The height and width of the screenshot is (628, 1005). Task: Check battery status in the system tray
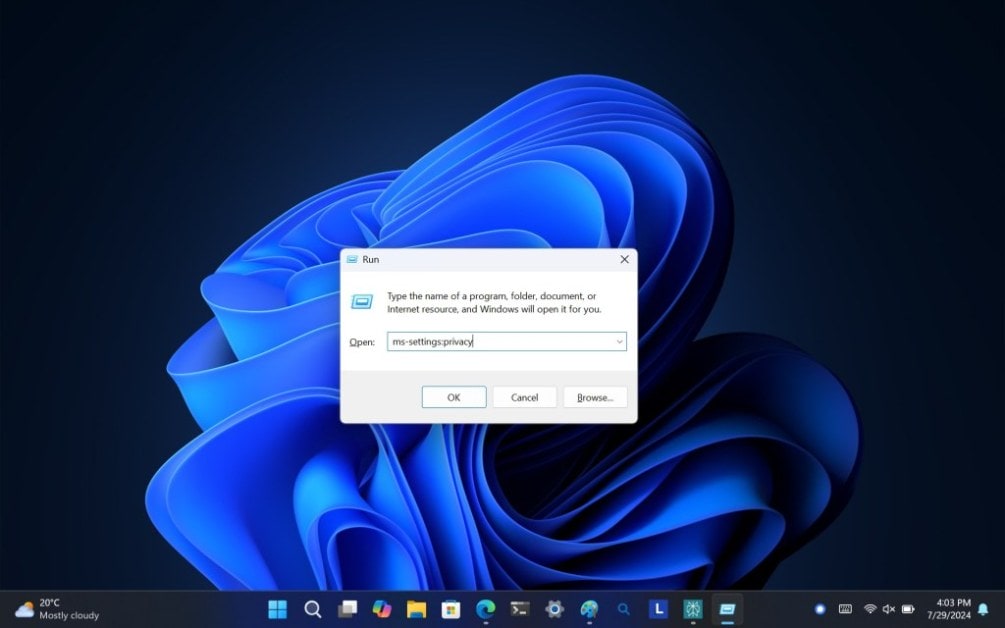[908, 609]
